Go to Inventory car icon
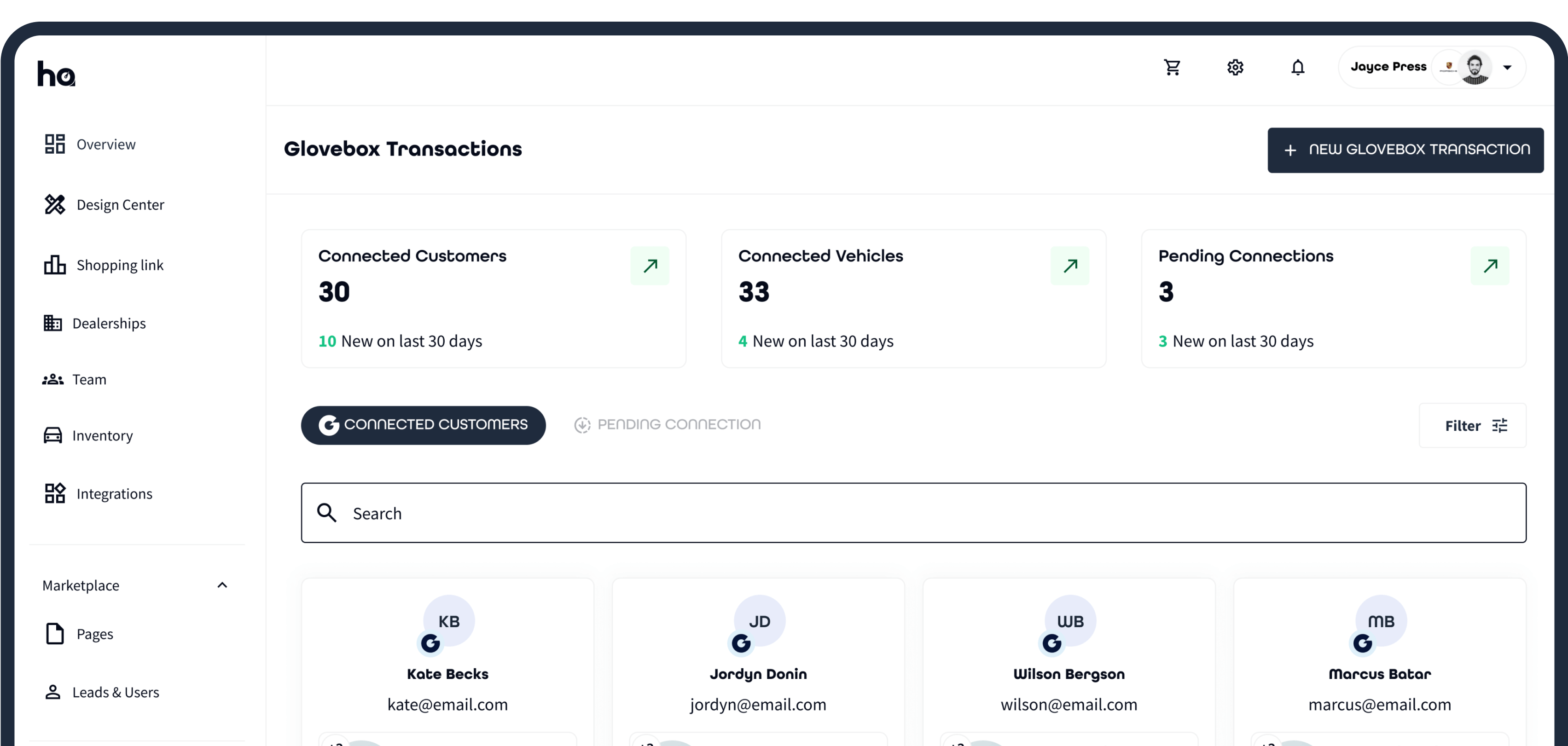The image size is (1568, 746). pos(53,435)
